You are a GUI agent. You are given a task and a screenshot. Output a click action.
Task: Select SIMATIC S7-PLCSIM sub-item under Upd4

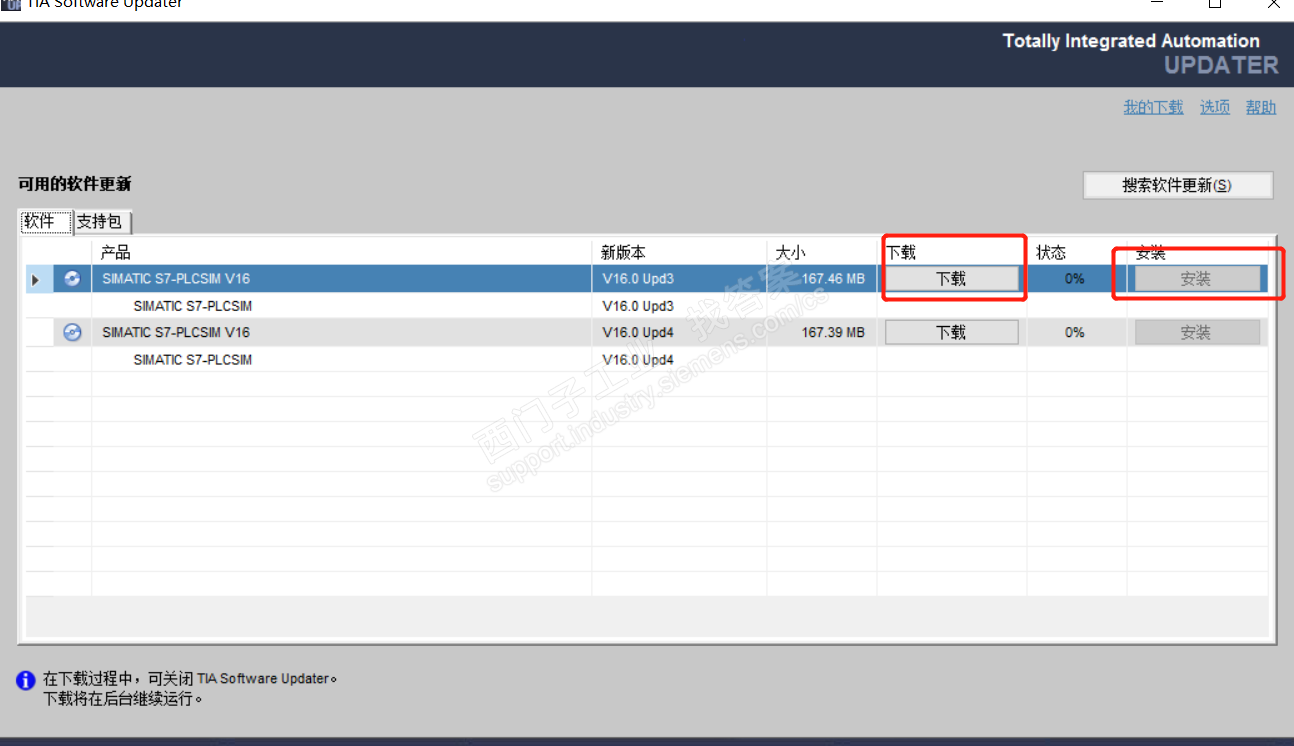193,360
